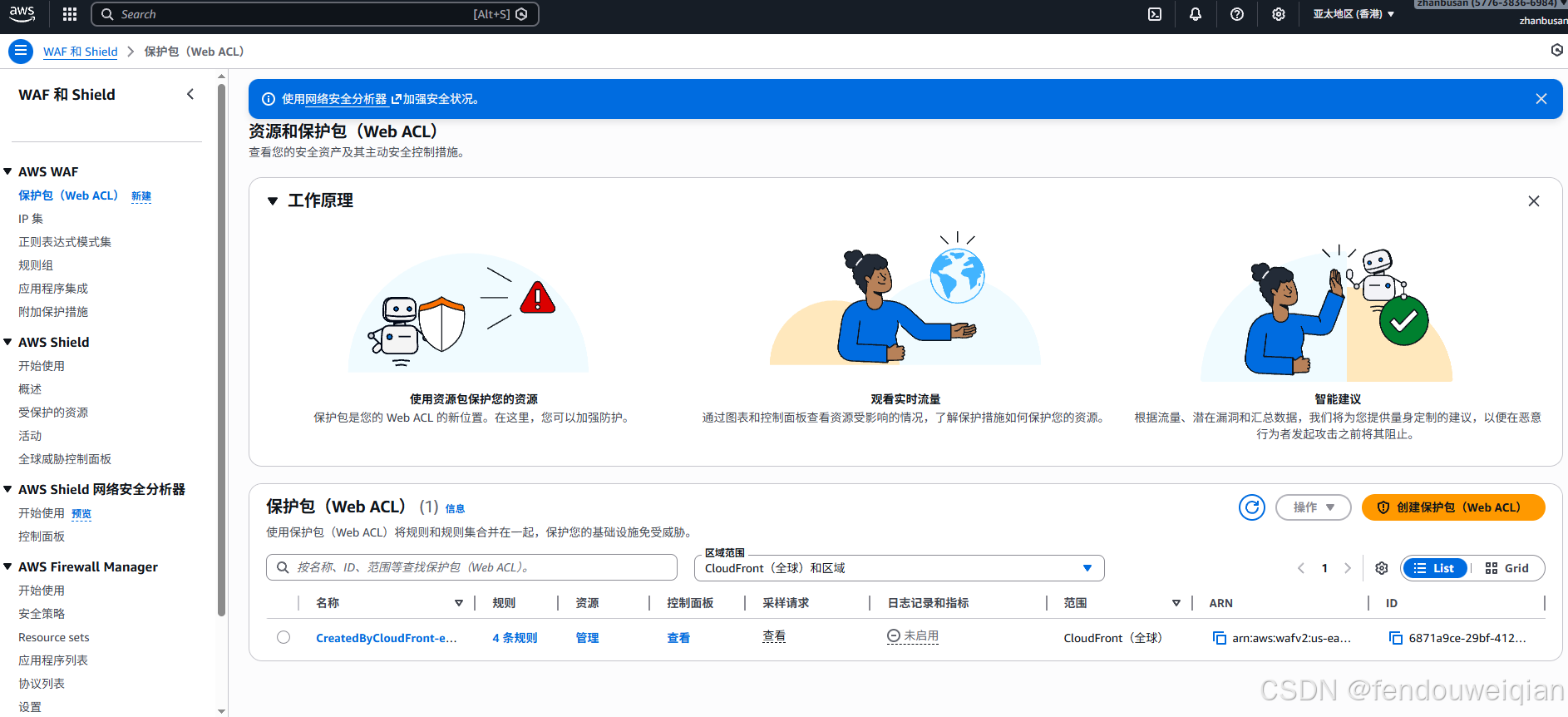This screenshot has height=717, width=1568.
Task: Go to the previous table page
Action: [1301, 568]
